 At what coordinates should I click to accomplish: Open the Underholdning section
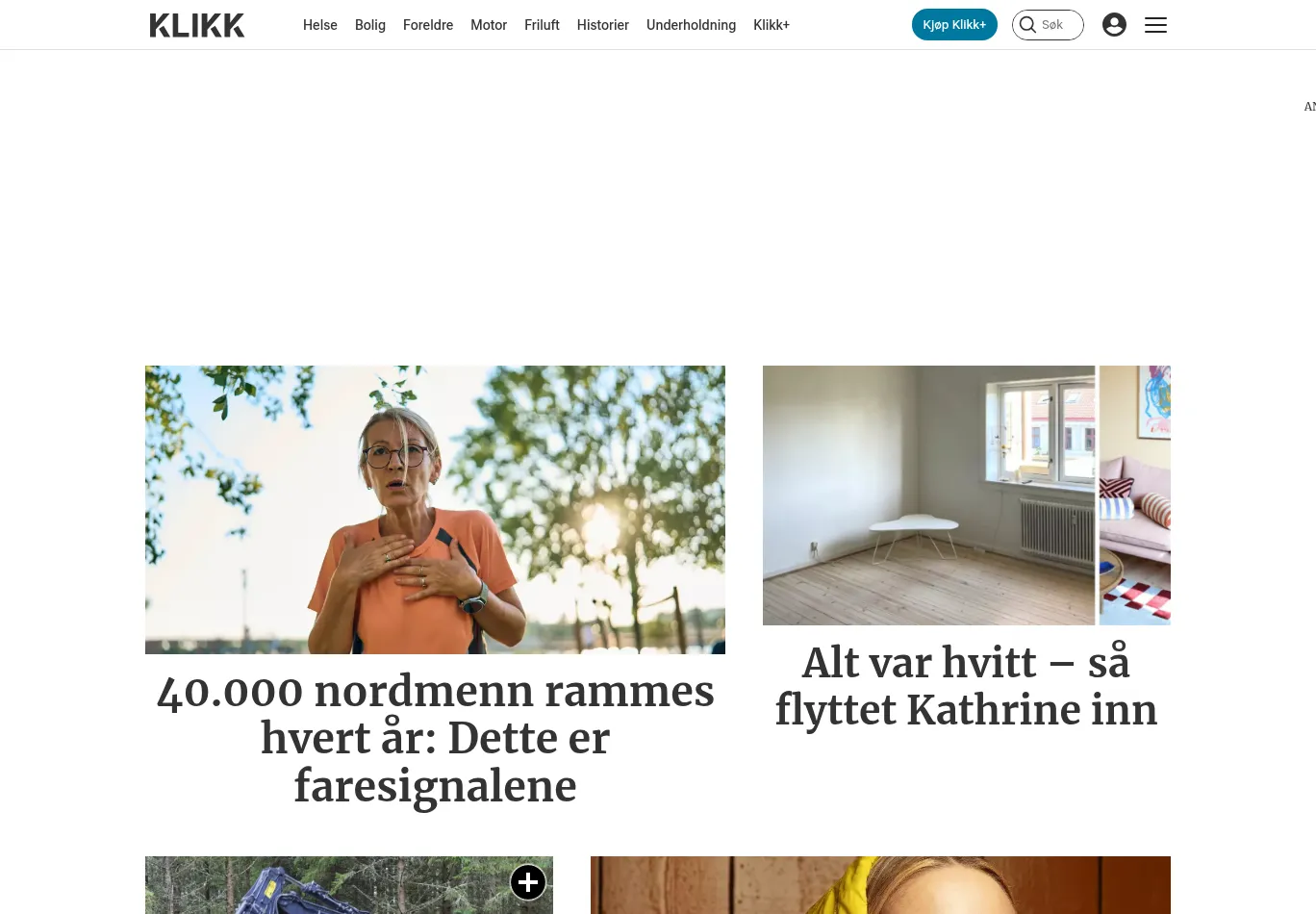tap(691, 25)
